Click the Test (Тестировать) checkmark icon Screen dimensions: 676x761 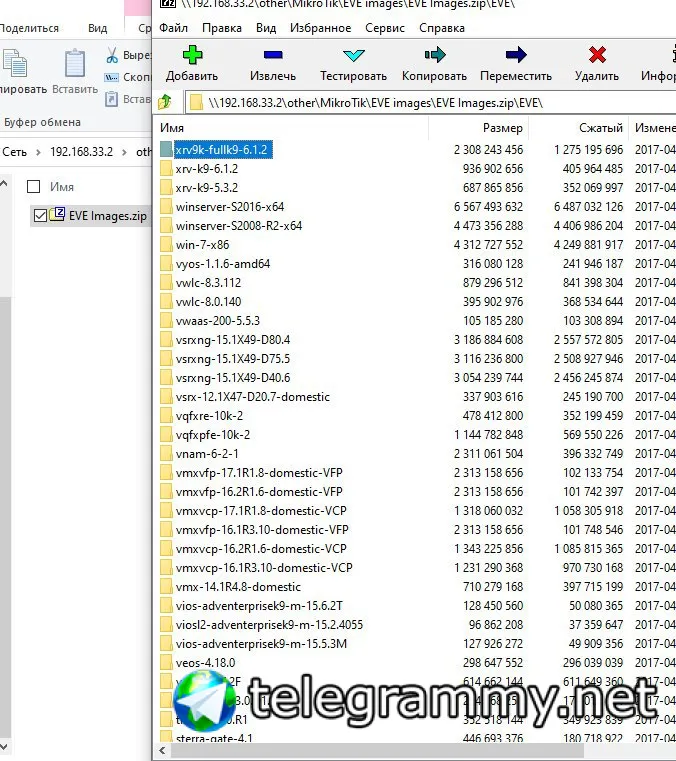[353, 55]
